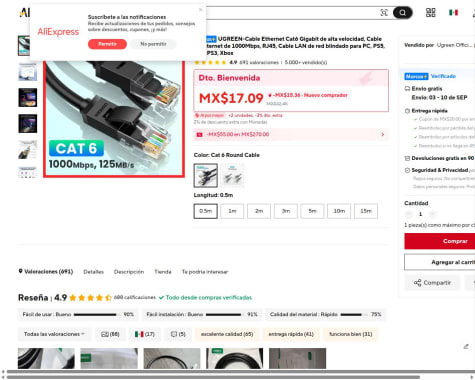475x380 pixels.
Task: Open the main CAT 6 product image
Action: click(114, 118)
